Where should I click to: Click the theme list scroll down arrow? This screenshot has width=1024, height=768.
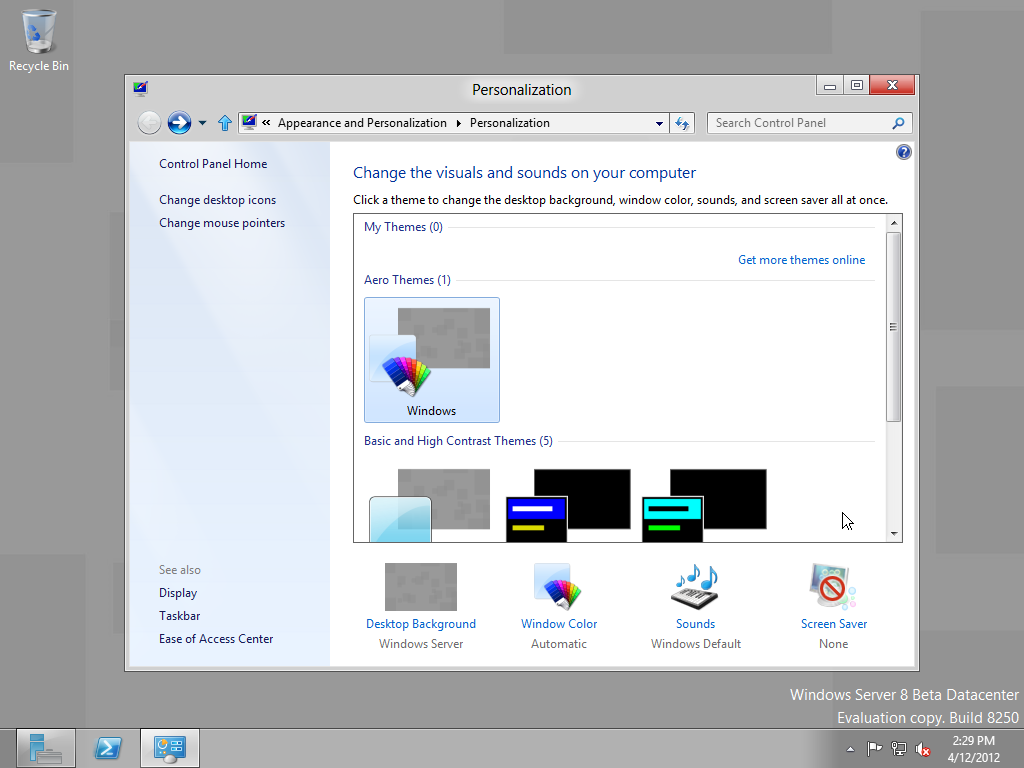pyautogui.click(x=894, y=534)
